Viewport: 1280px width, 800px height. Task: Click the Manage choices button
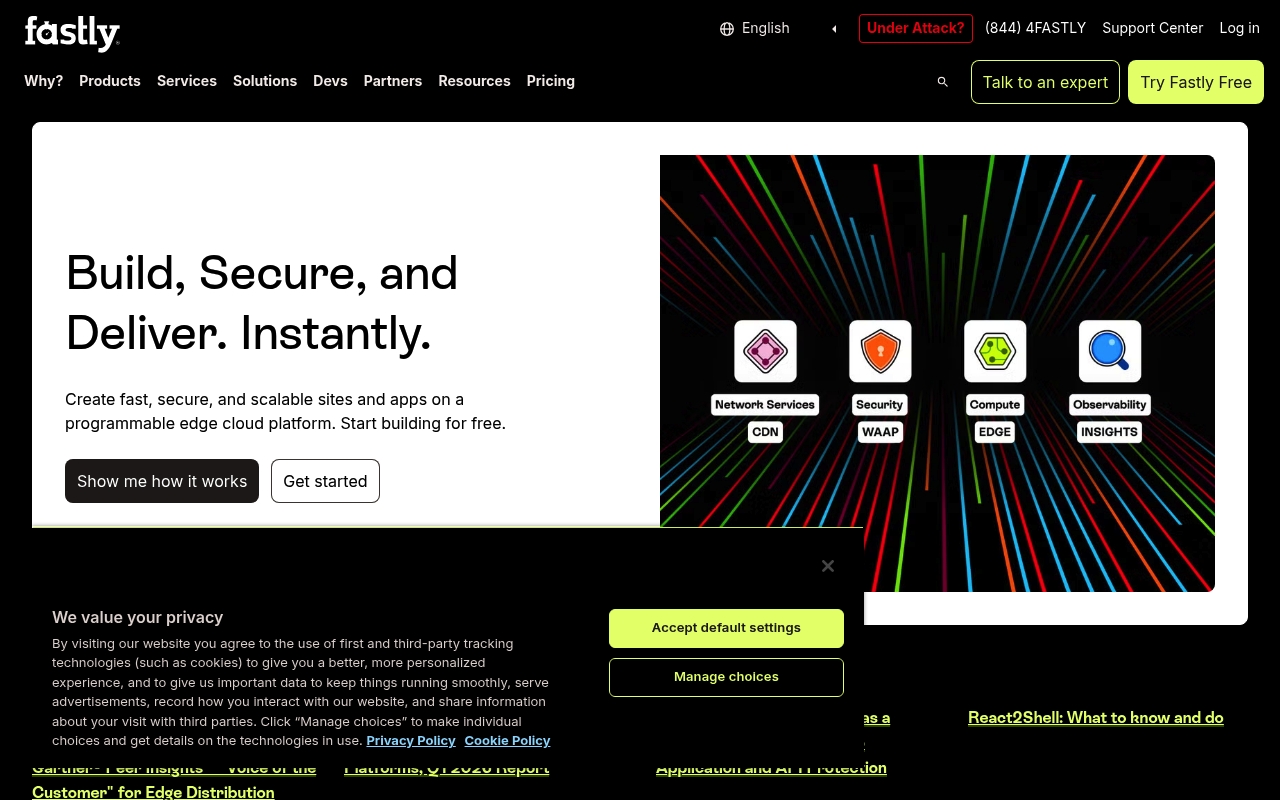(726, 677)
